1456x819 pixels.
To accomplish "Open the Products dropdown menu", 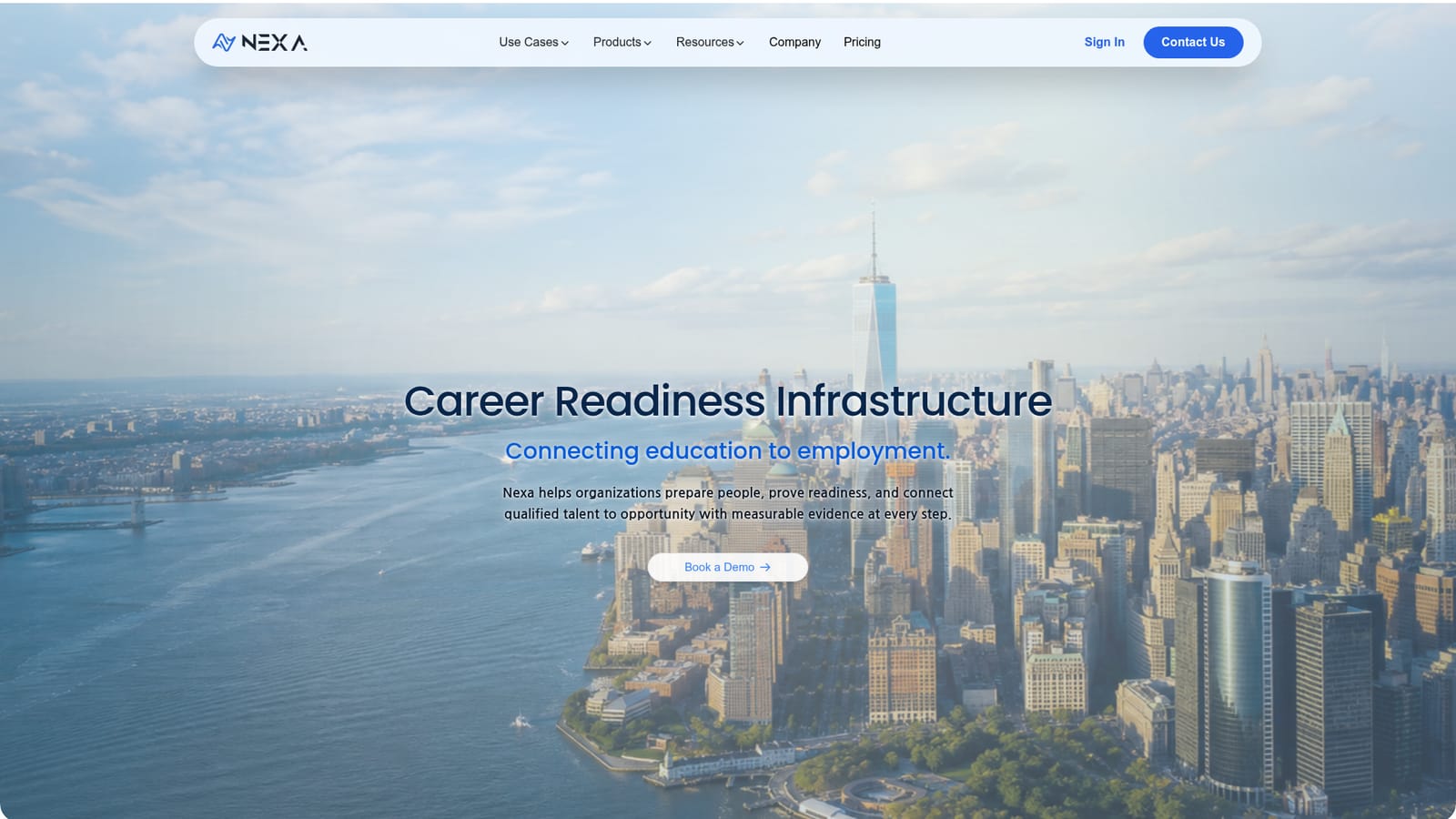I will 622,42.
